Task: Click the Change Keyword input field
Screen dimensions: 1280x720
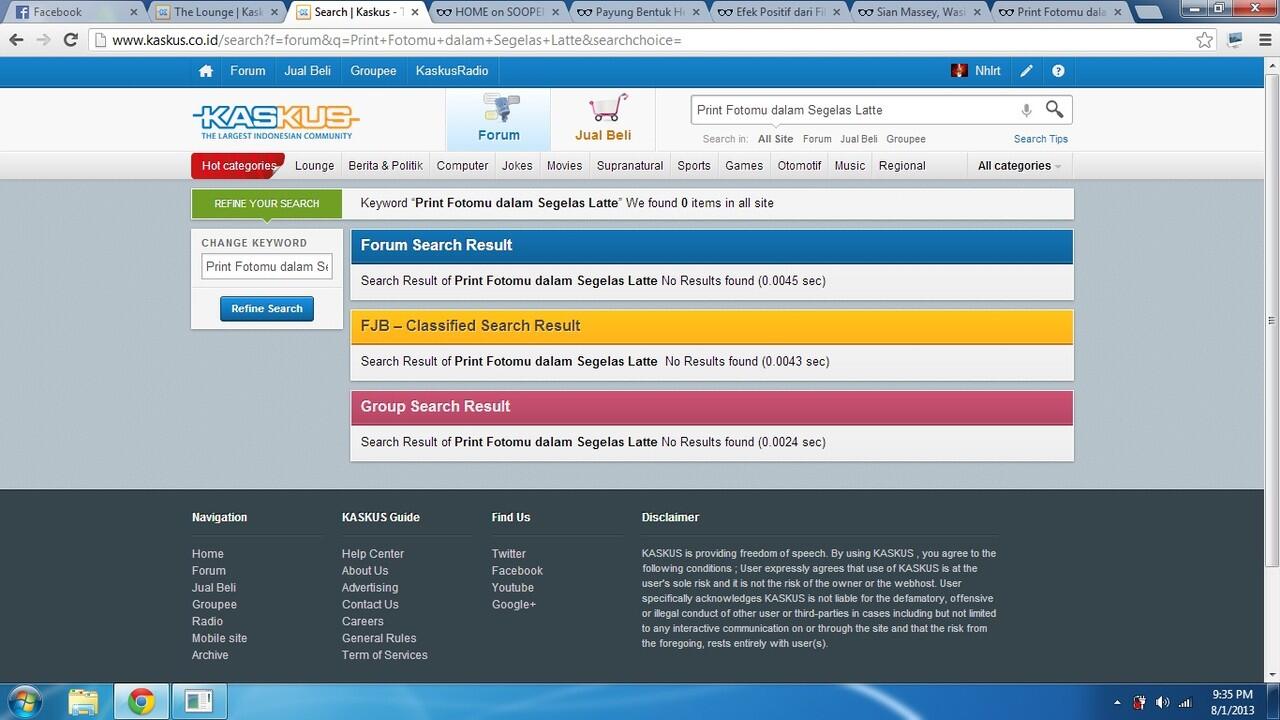Action: tap(267, 267)
